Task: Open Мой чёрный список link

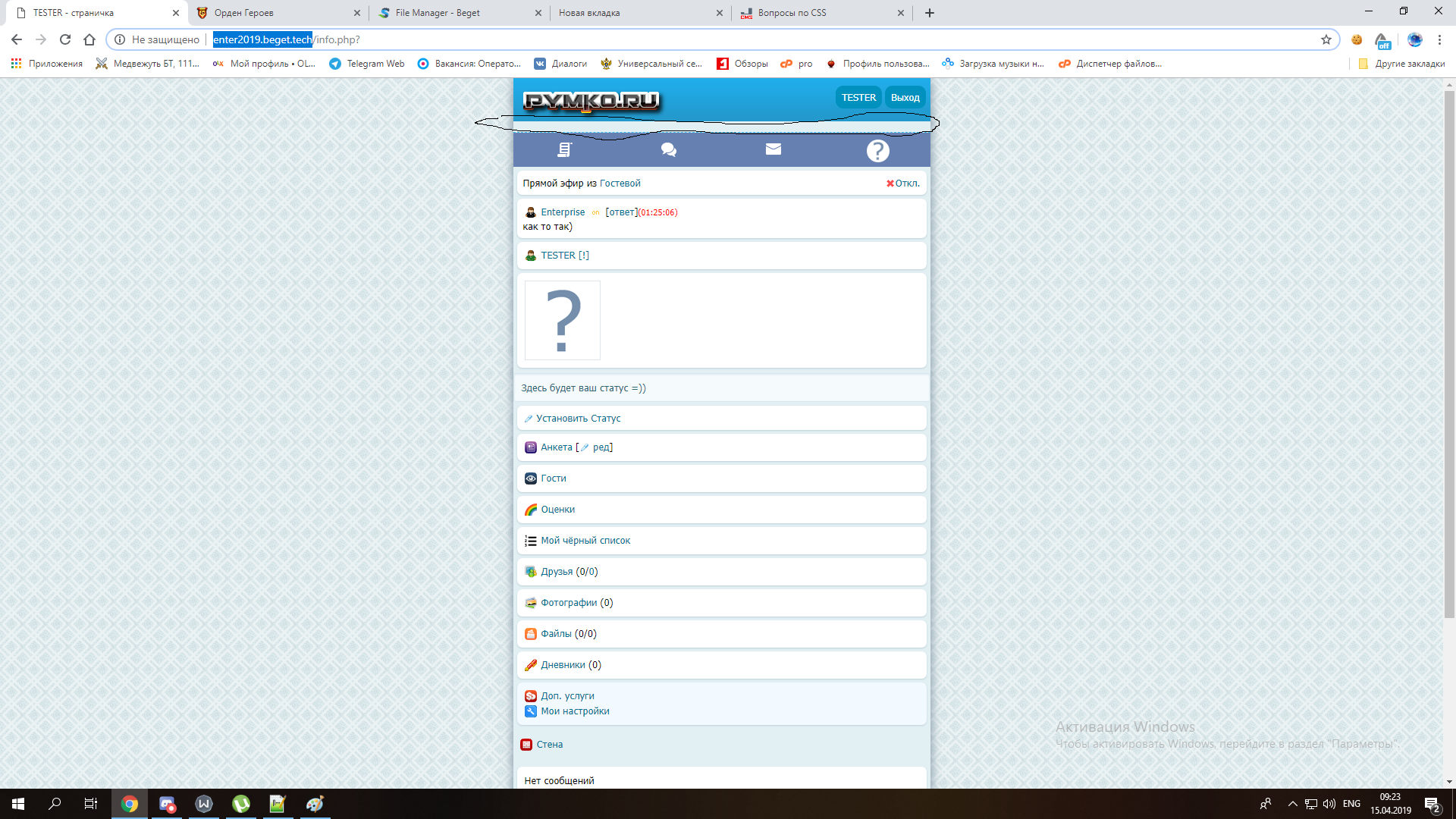Action: pos(585,541)
